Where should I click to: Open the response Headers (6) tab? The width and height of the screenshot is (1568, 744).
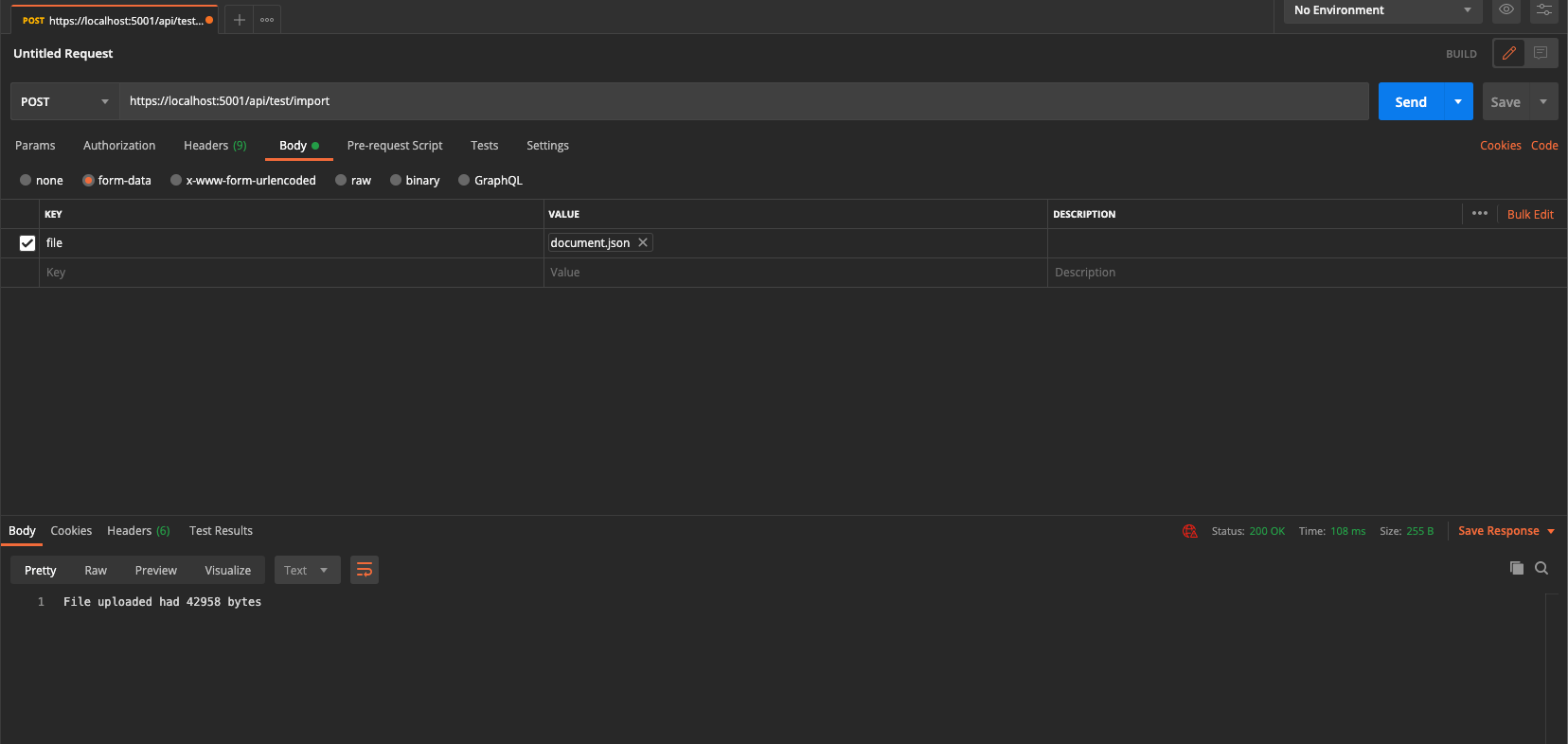(x=138, y=530)
